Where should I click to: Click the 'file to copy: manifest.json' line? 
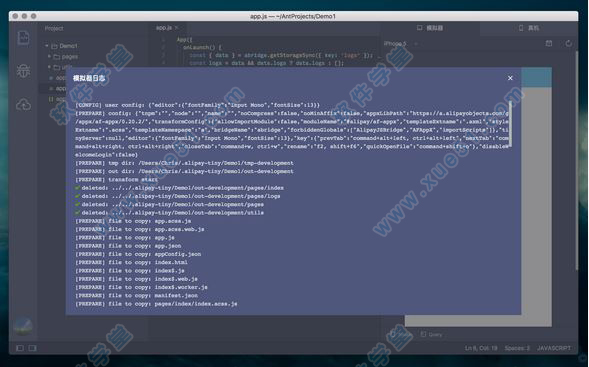[x=136, y=295]
